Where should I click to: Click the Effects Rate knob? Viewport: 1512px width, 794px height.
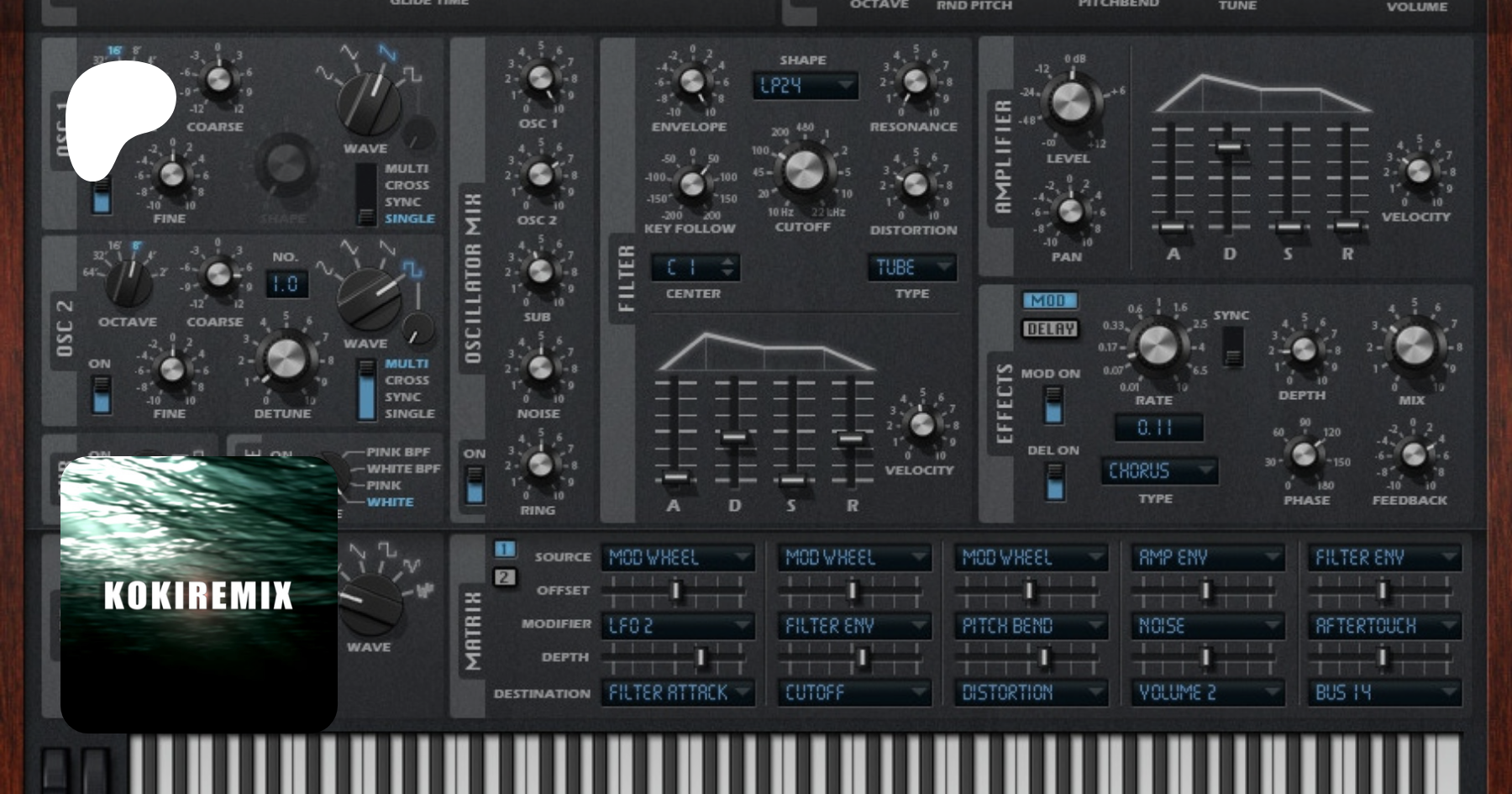(x=1158, y=344)
